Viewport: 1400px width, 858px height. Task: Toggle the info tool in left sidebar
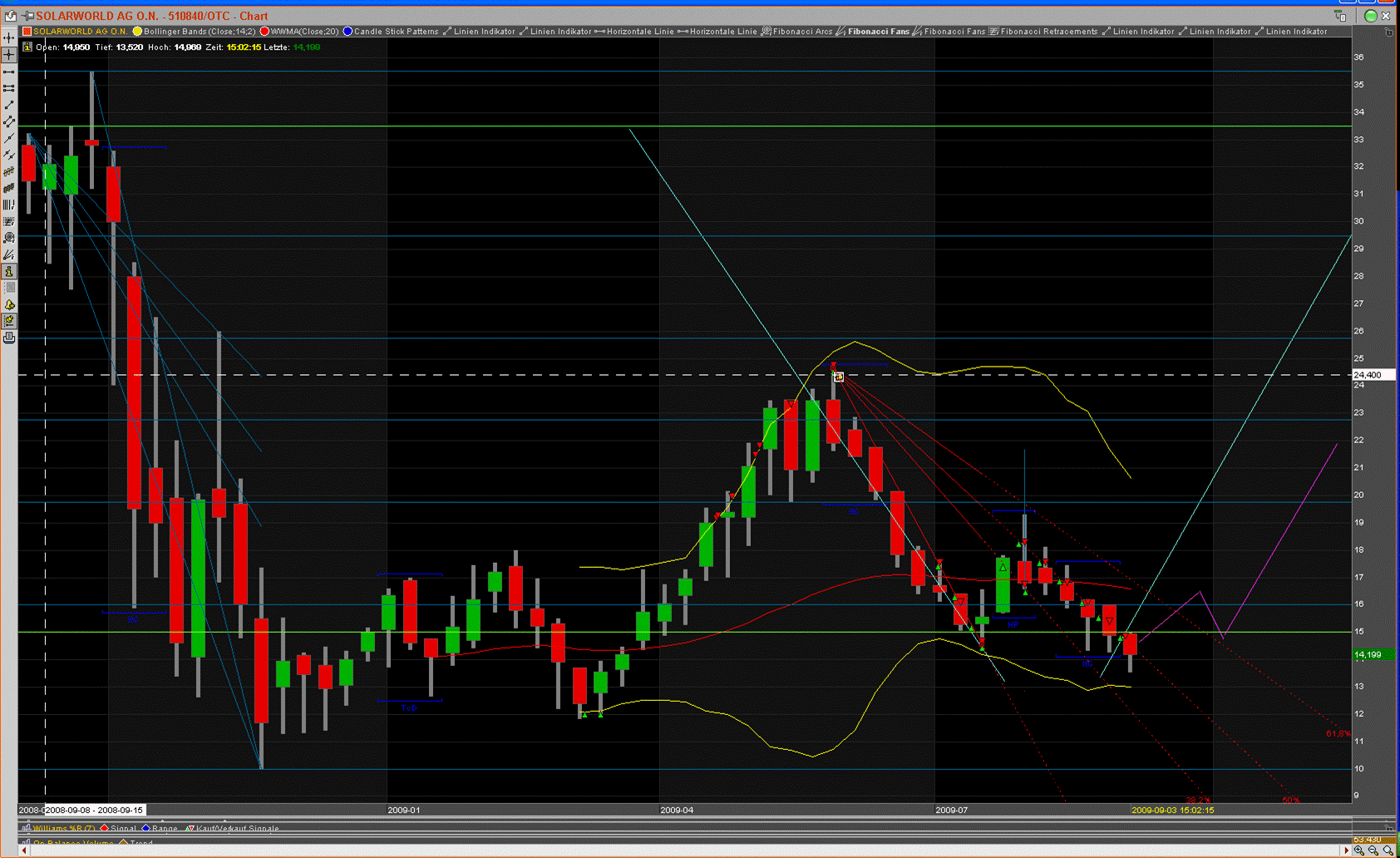(x=9, y=271)
